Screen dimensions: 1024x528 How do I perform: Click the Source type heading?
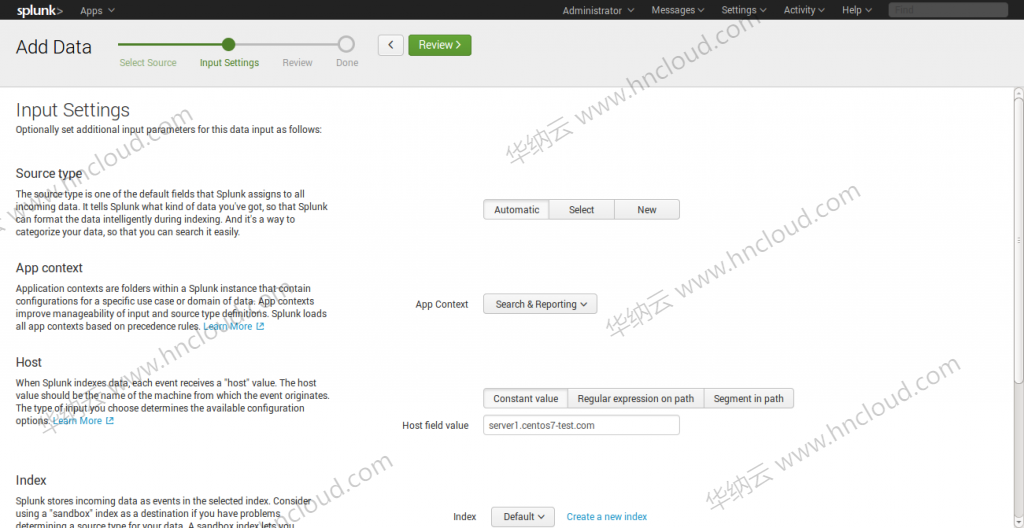click(x=49, y=173)
